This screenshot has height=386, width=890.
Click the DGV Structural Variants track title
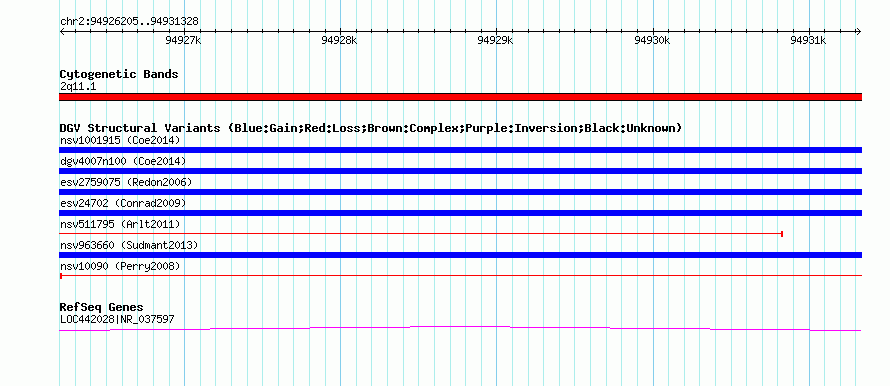click(x=371, y=128)
